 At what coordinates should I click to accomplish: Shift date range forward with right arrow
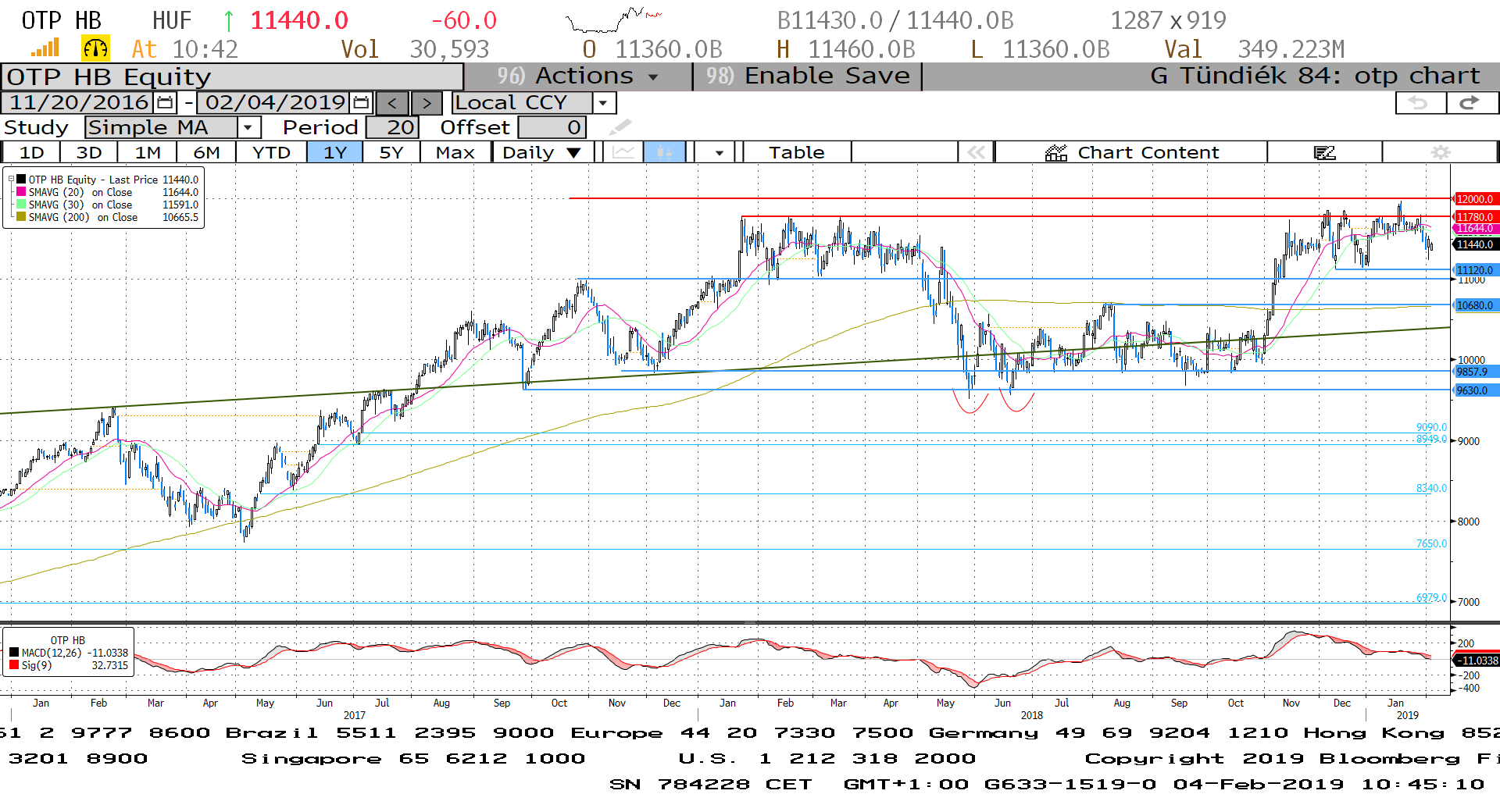(x=427, y=103)
